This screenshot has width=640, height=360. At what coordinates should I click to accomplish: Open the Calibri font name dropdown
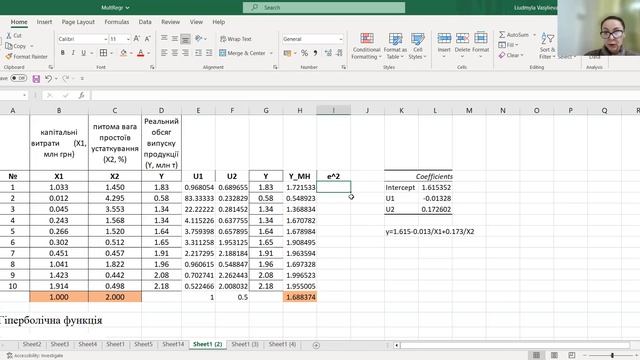(x=106, y=39)
